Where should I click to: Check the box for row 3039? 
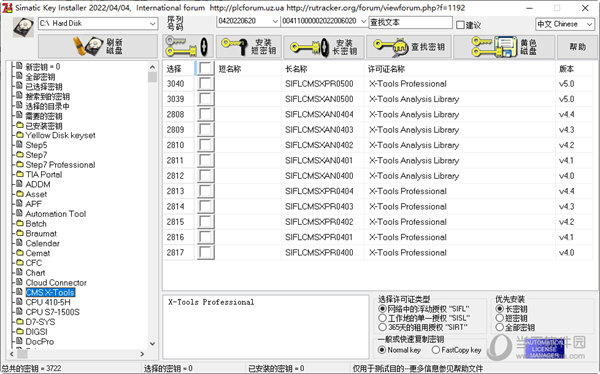coord(205,99)
